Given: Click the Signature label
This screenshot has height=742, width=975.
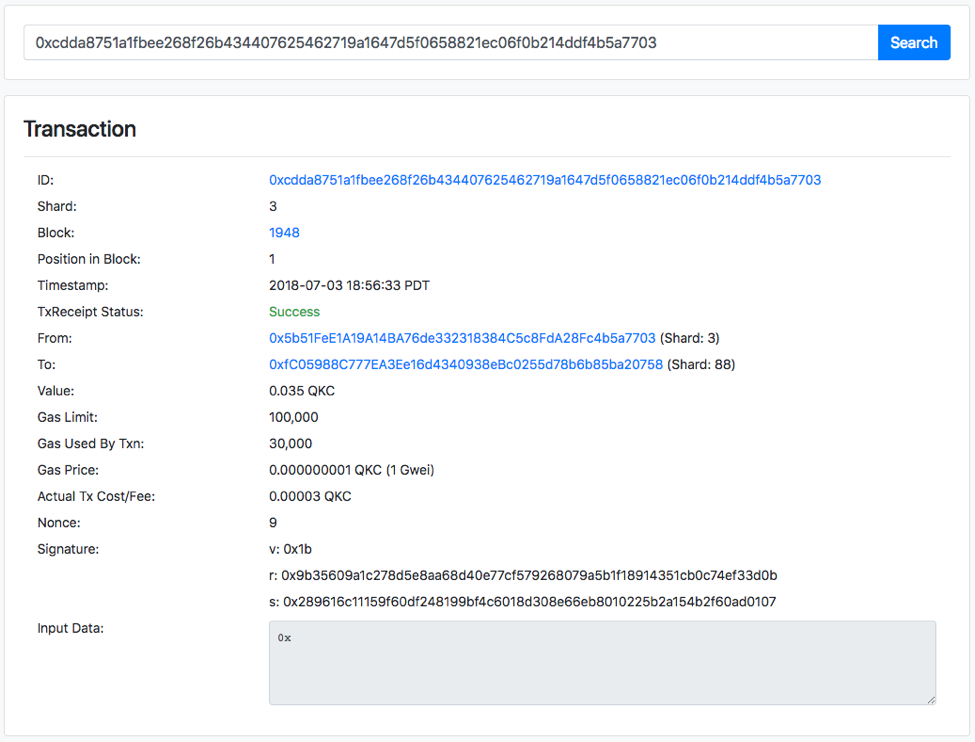Looking at the screenshot, I should [68, 549].
